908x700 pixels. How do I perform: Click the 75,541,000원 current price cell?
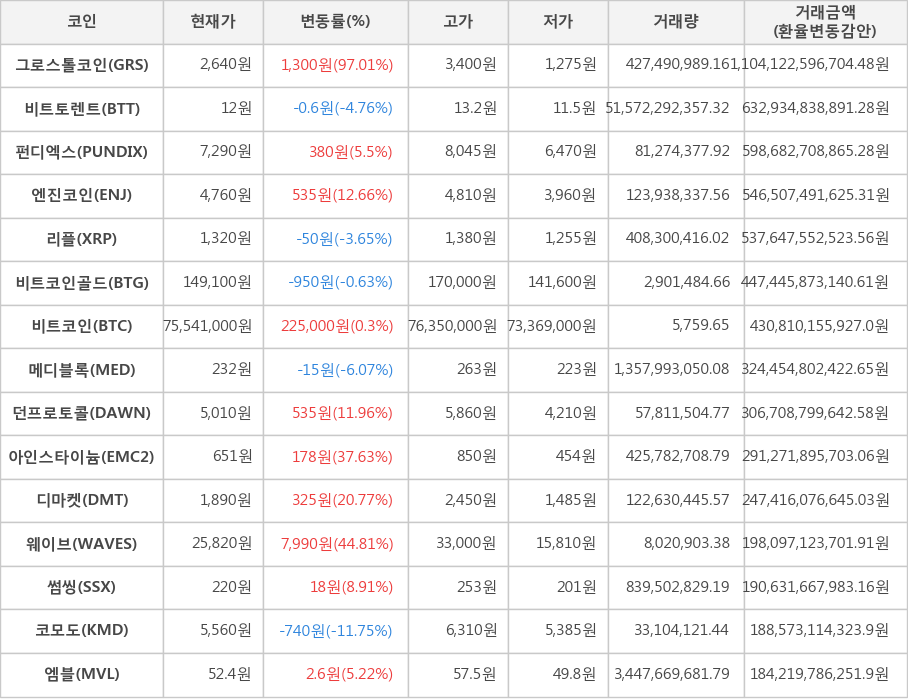(208, 326)
